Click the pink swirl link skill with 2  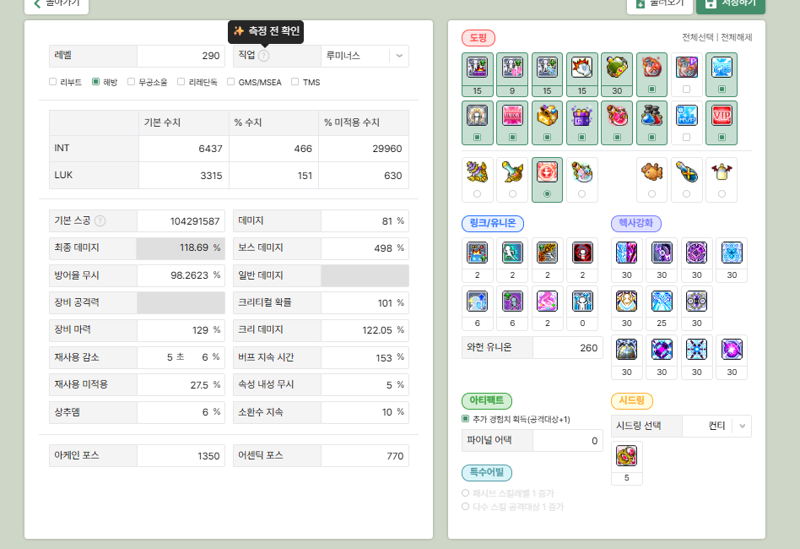[547, 301]
